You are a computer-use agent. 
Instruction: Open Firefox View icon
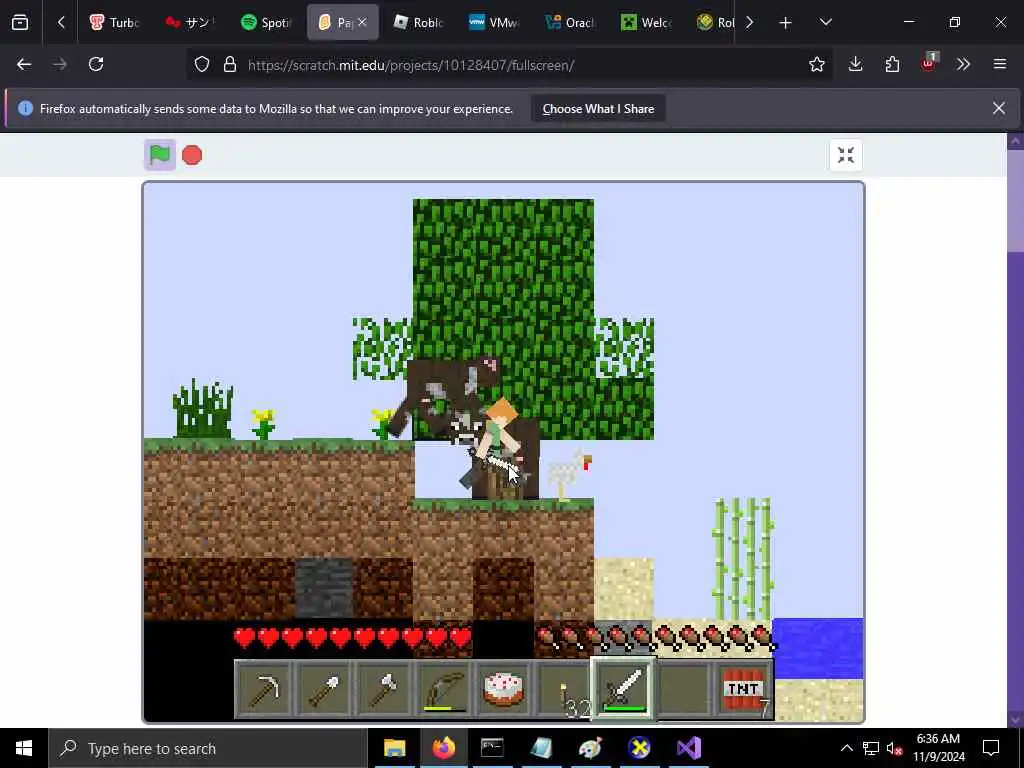[20, 22]
